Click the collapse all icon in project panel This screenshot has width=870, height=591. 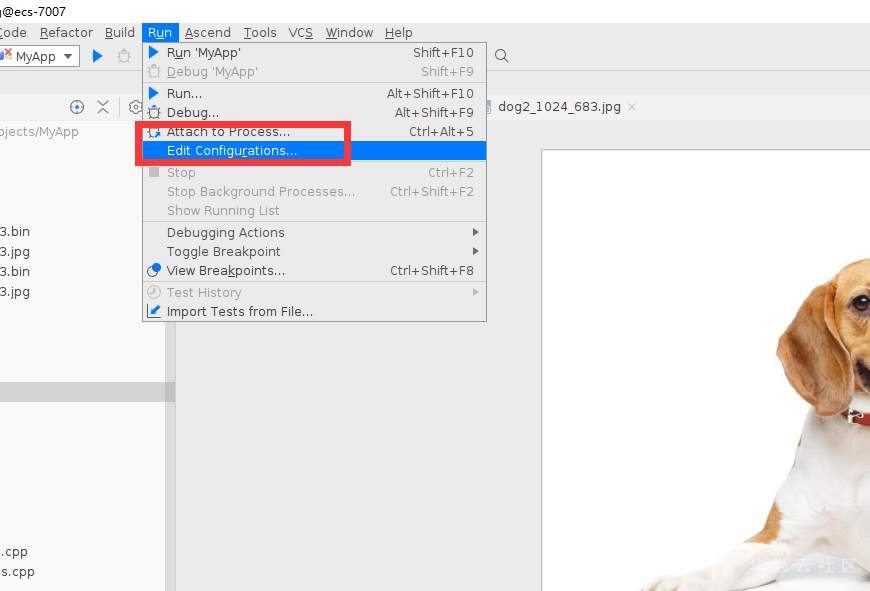tap(103, 107)
